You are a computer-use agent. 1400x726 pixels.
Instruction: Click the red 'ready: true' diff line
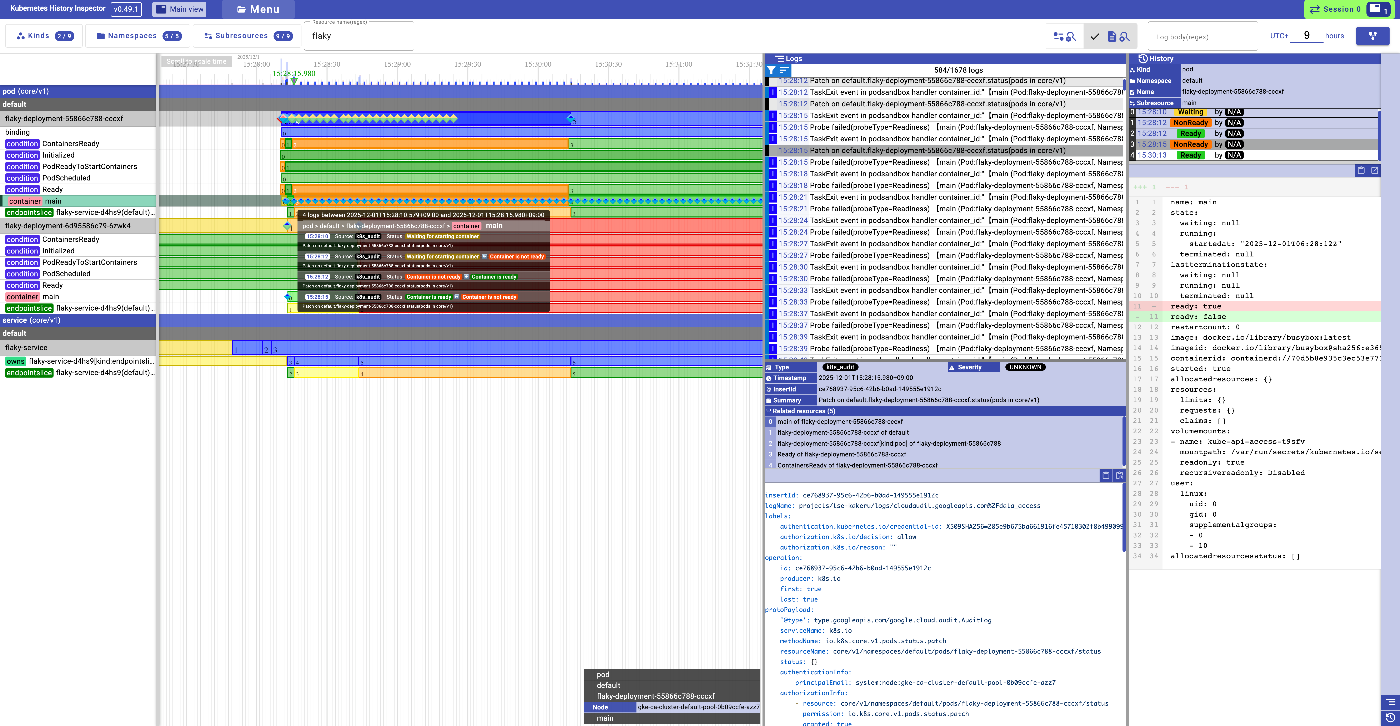pos(1255,305)
